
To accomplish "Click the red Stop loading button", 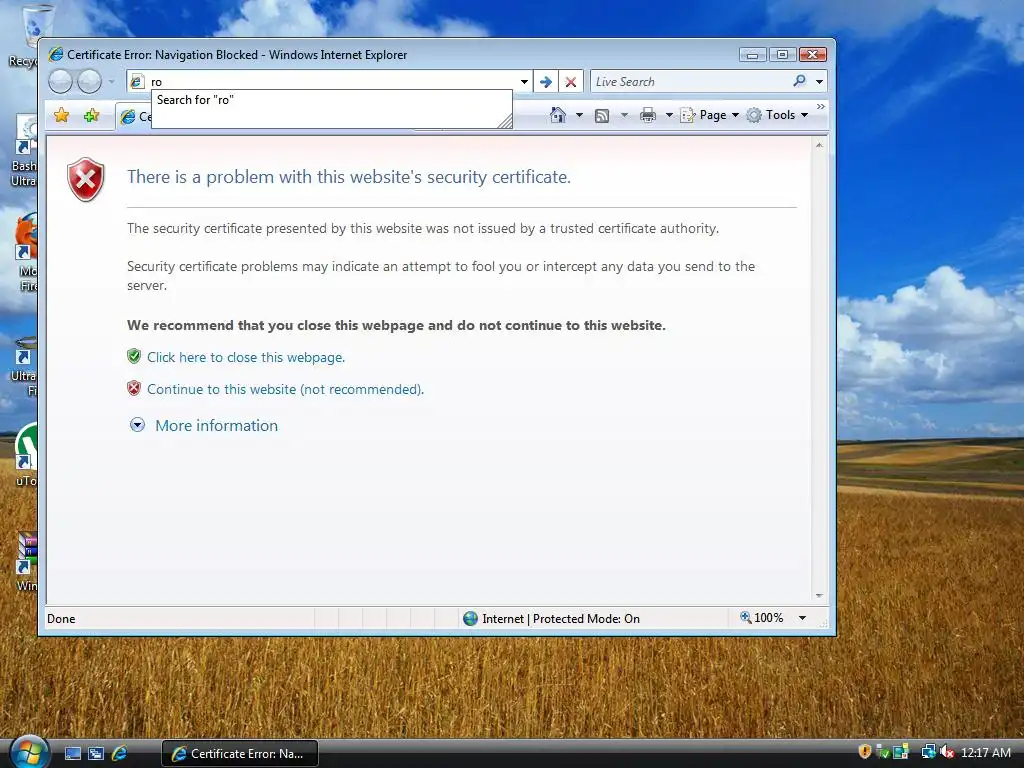I will [571, 82].
